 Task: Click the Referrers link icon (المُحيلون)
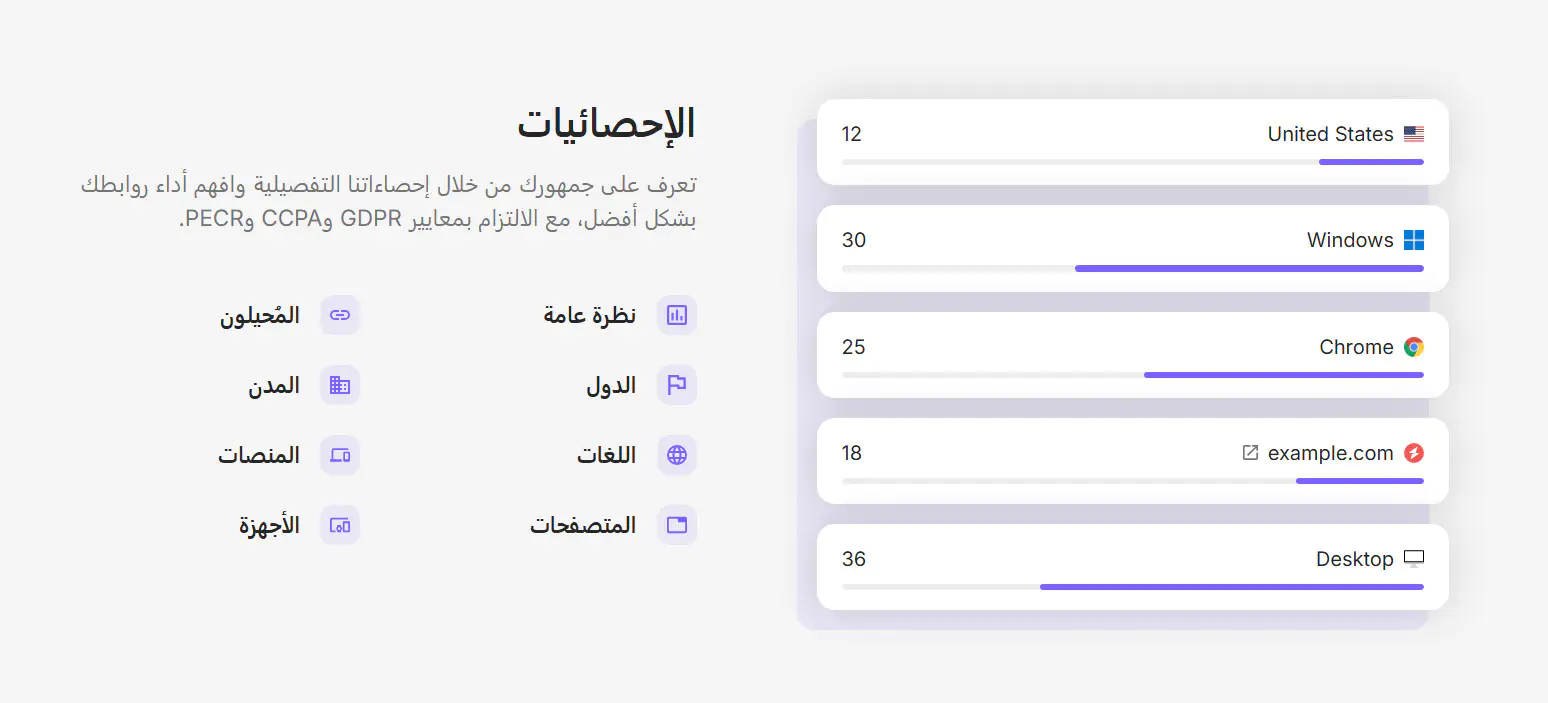[x=340, y=315]
